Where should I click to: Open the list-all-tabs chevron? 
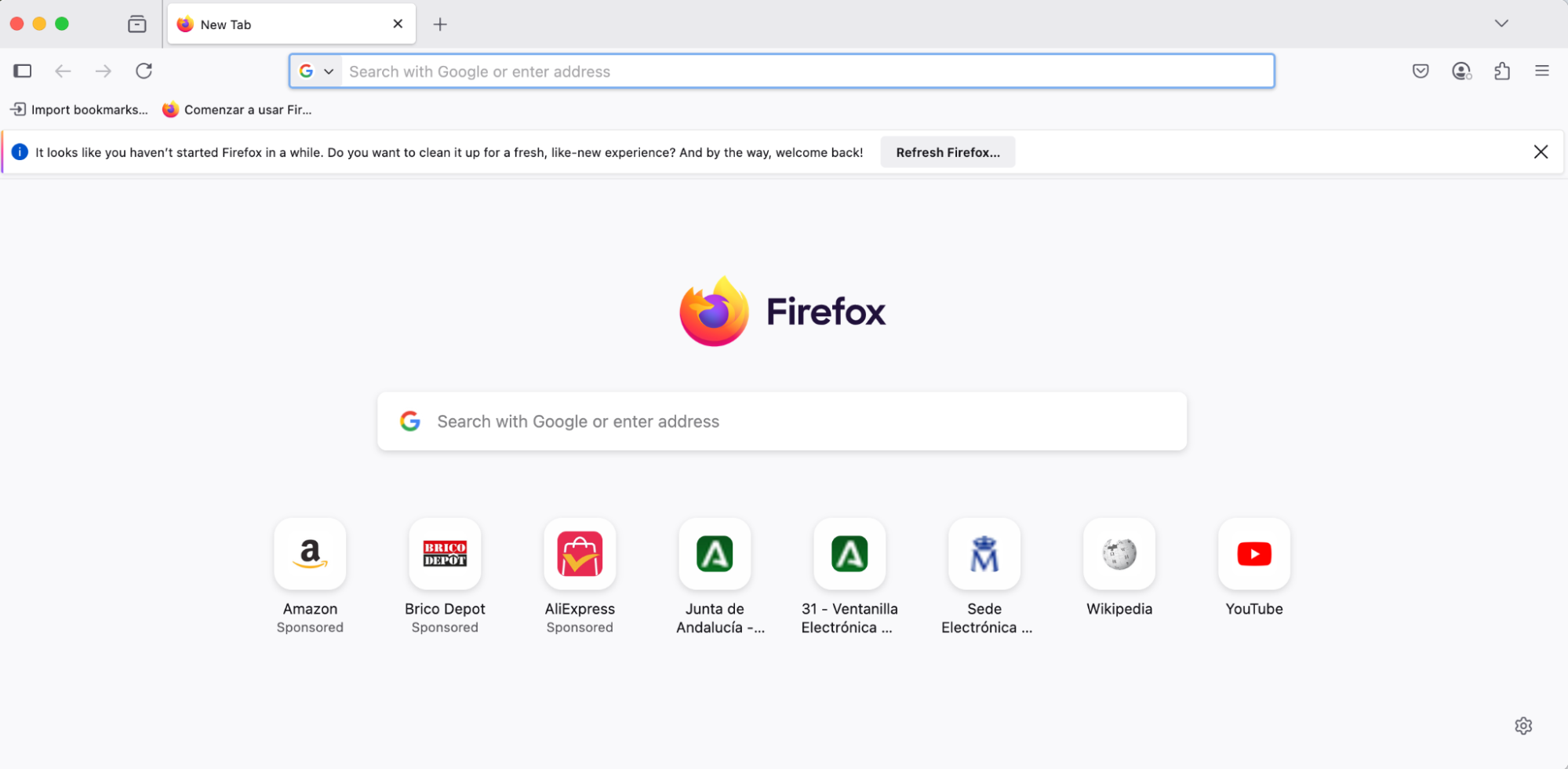click(1501, 24)
